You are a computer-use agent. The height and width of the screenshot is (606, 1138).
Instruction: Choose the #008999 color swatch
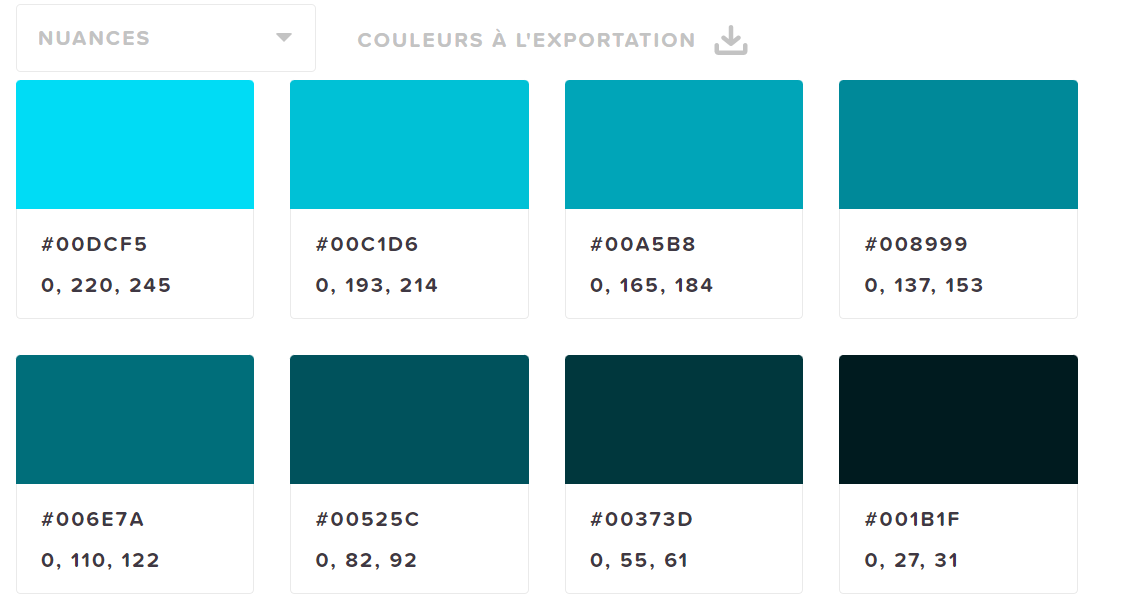click(x=958, y=144)
